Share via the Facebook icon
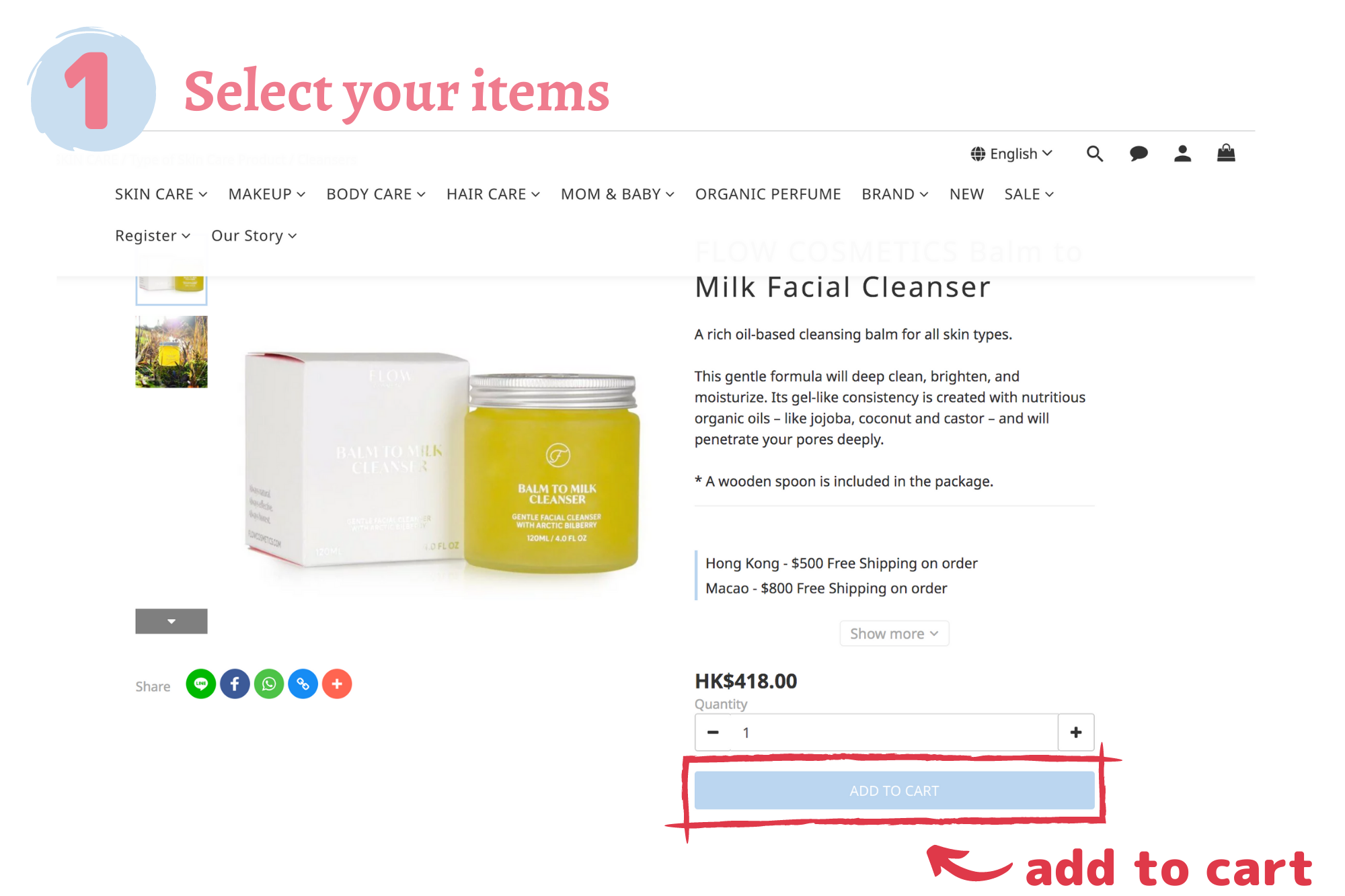The height and width of the screenshot is (896, 1345). pyautogui.click(x=235, y=684)
